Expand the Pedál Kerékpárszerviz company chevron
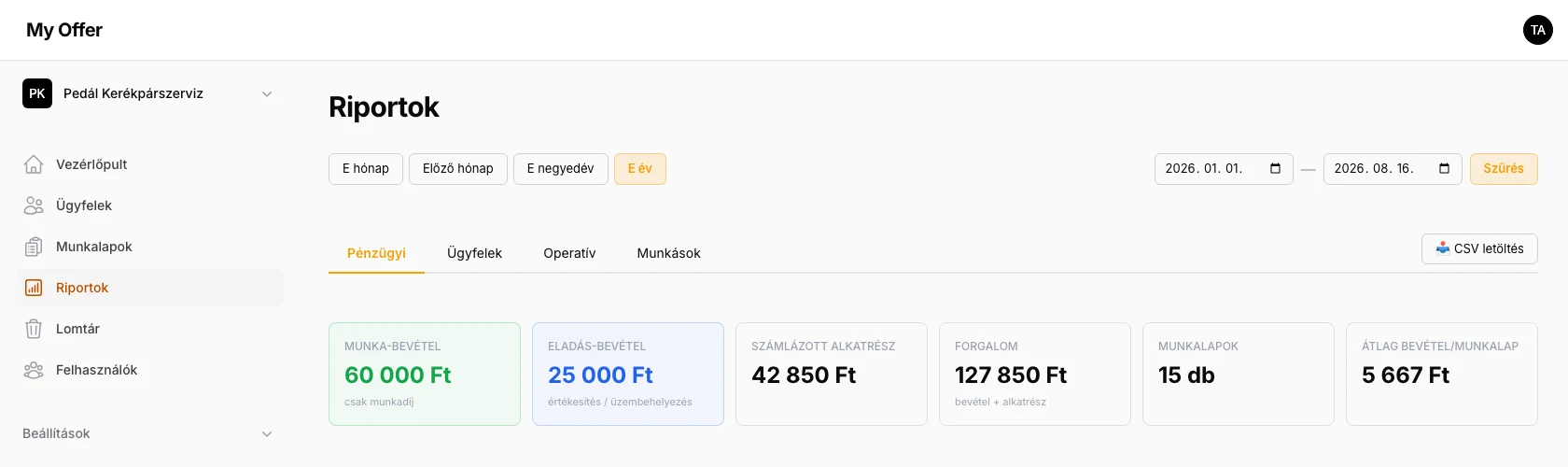The height and width of the screenshot is (467, 1568). [x=267, y=93]
